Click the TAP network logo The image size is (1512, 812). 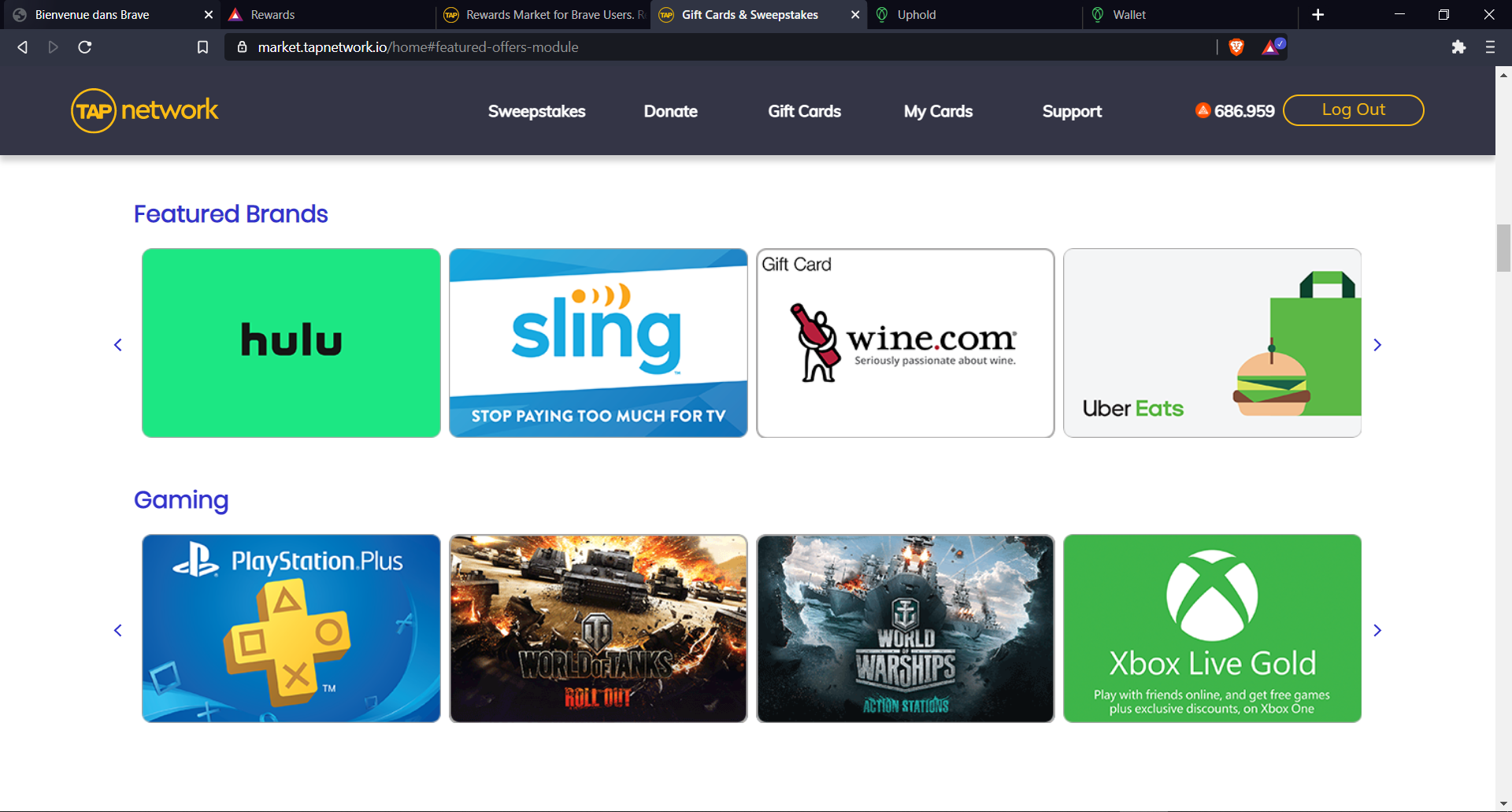click(x=145, y=110)
